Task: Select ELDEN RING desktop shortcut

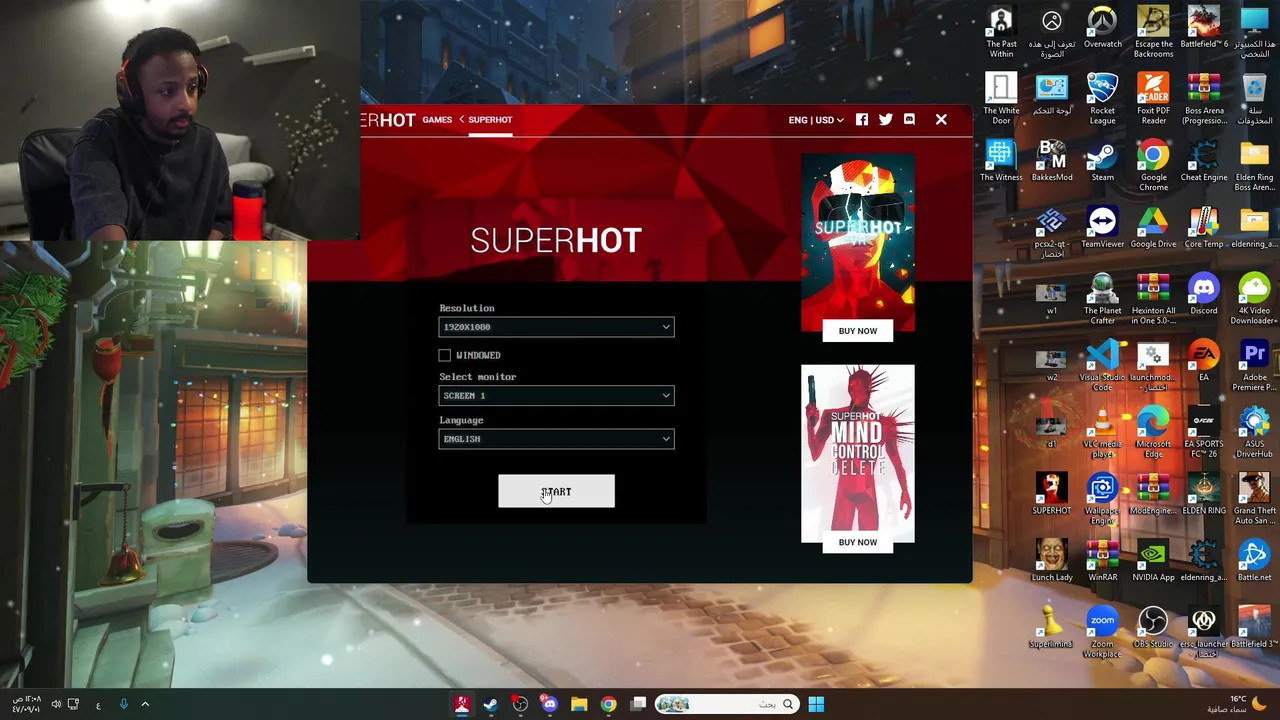Action: [x=1204, y=494]
